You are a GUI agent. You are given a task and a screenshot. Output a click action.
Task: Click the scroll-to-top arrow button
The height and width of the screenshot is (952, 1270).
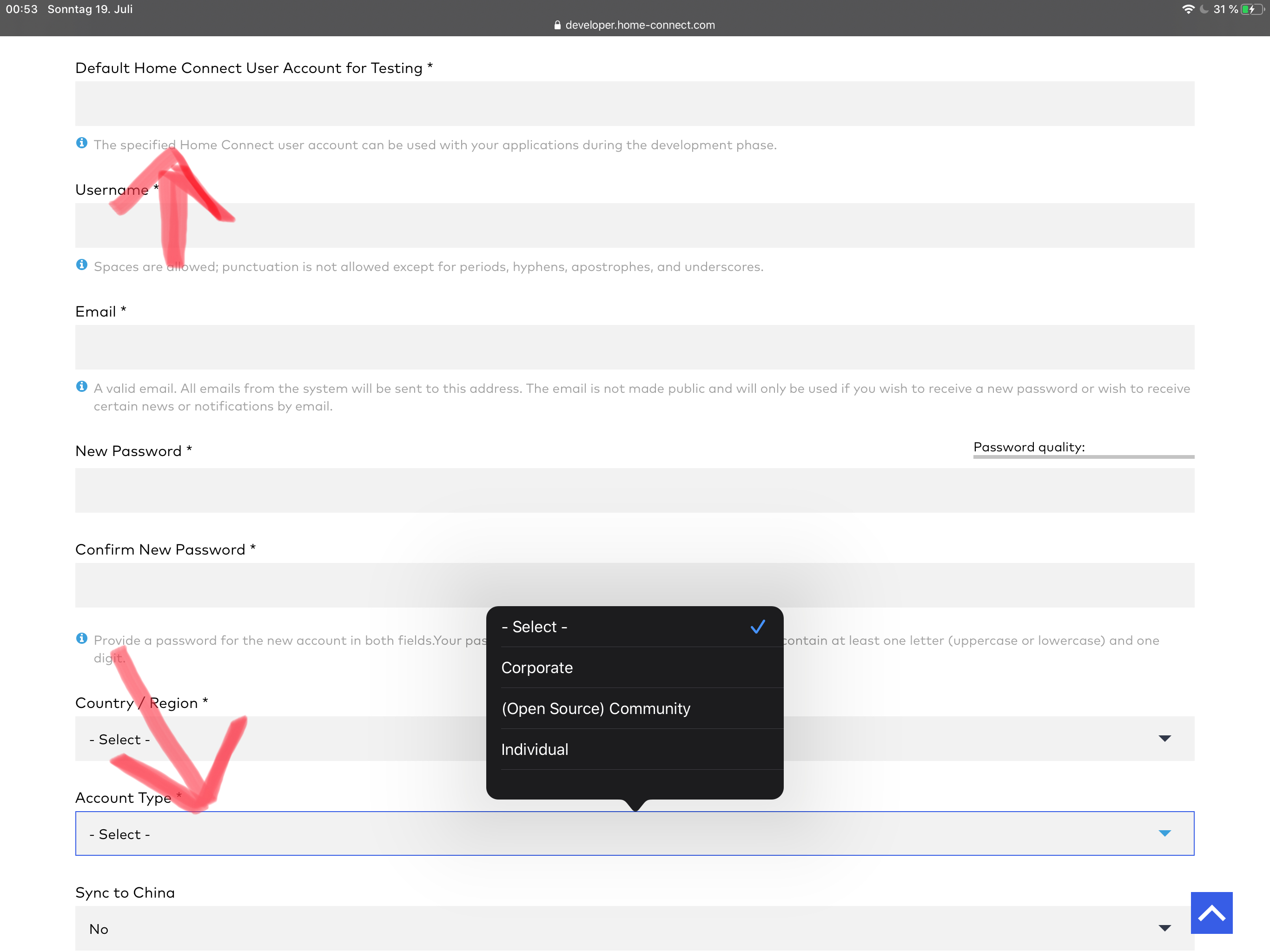(x=1211, y=912)
